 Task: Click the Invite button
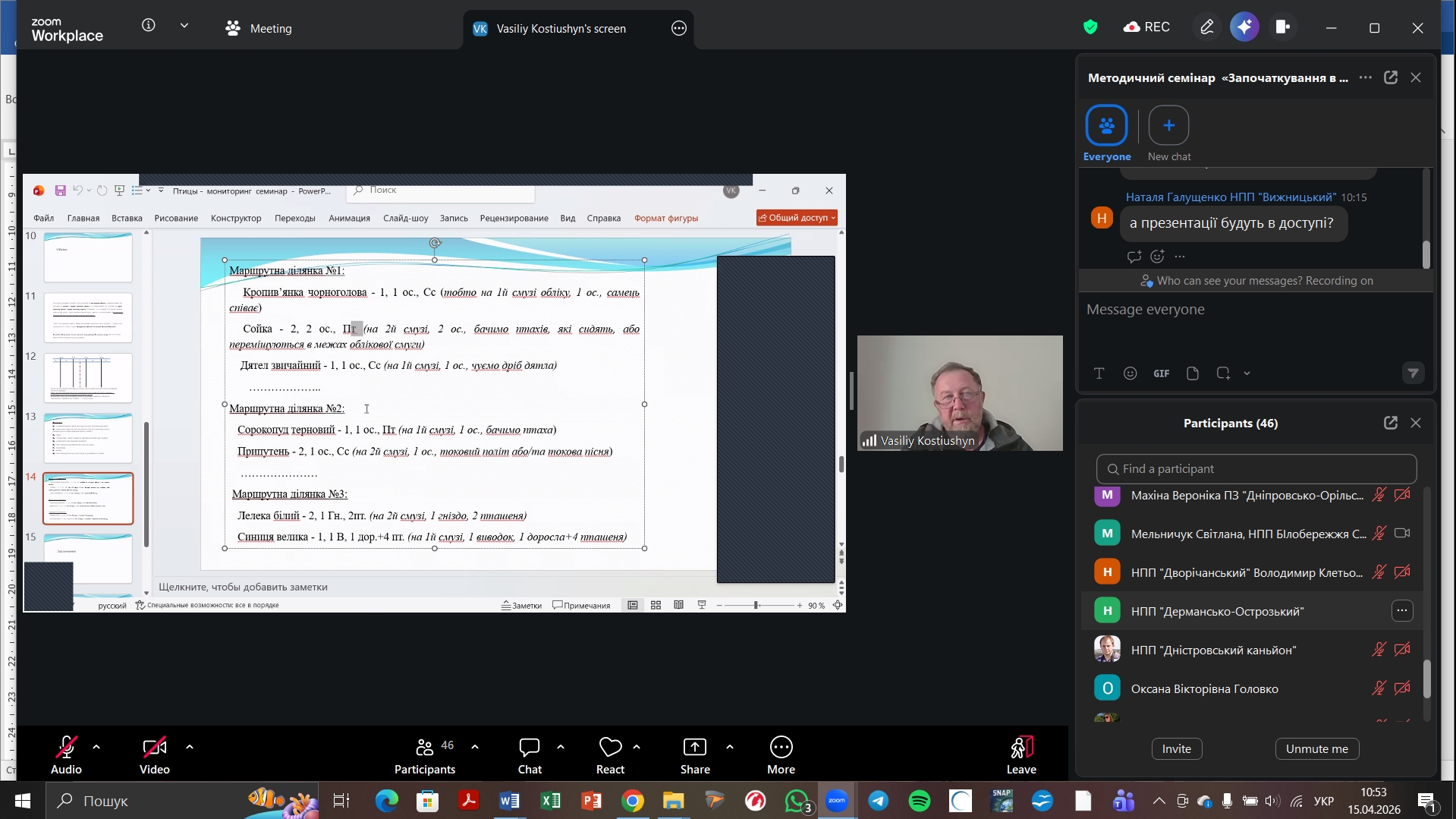click(1176, 748)
